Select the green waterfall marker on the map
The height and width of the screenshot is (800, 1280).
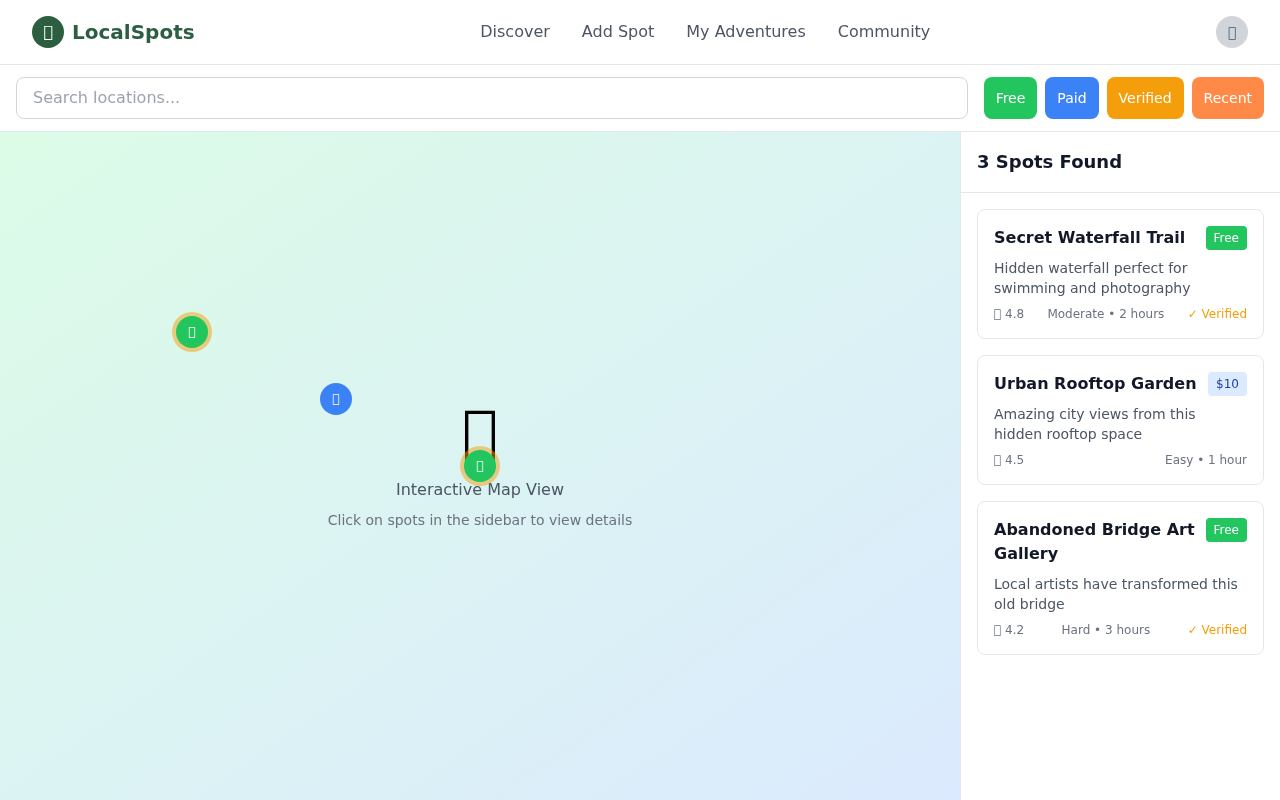(191, 331)
